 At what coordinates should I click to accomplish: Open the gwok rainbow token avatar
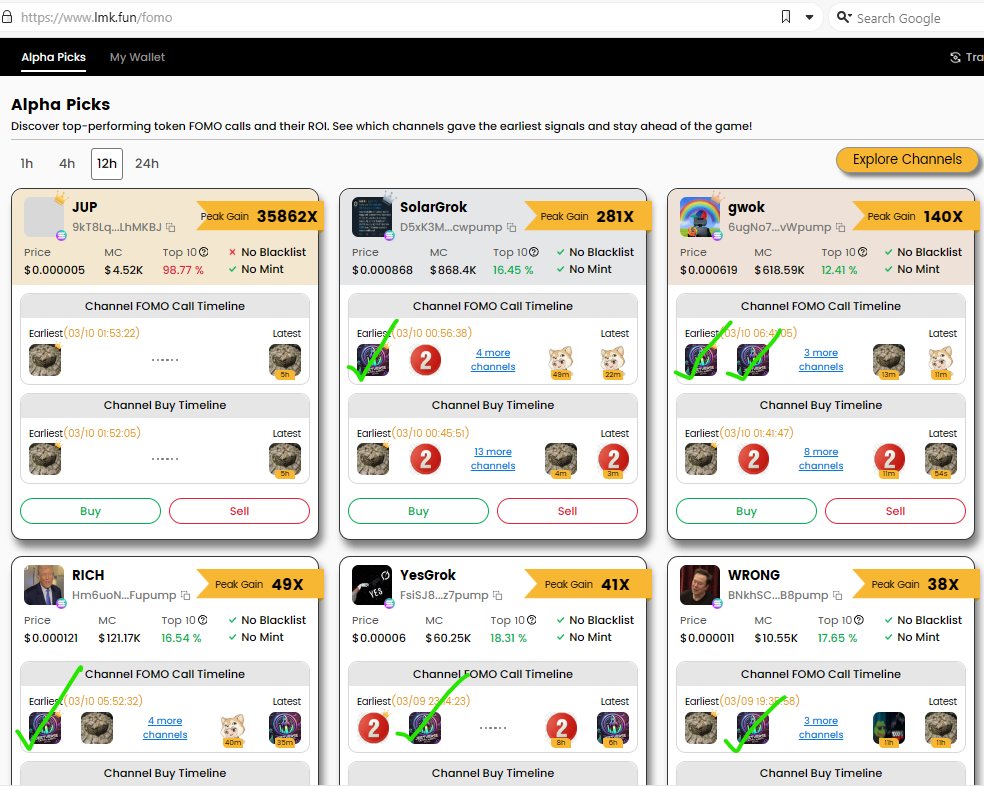pyautogui.click(x=700, y=217)
